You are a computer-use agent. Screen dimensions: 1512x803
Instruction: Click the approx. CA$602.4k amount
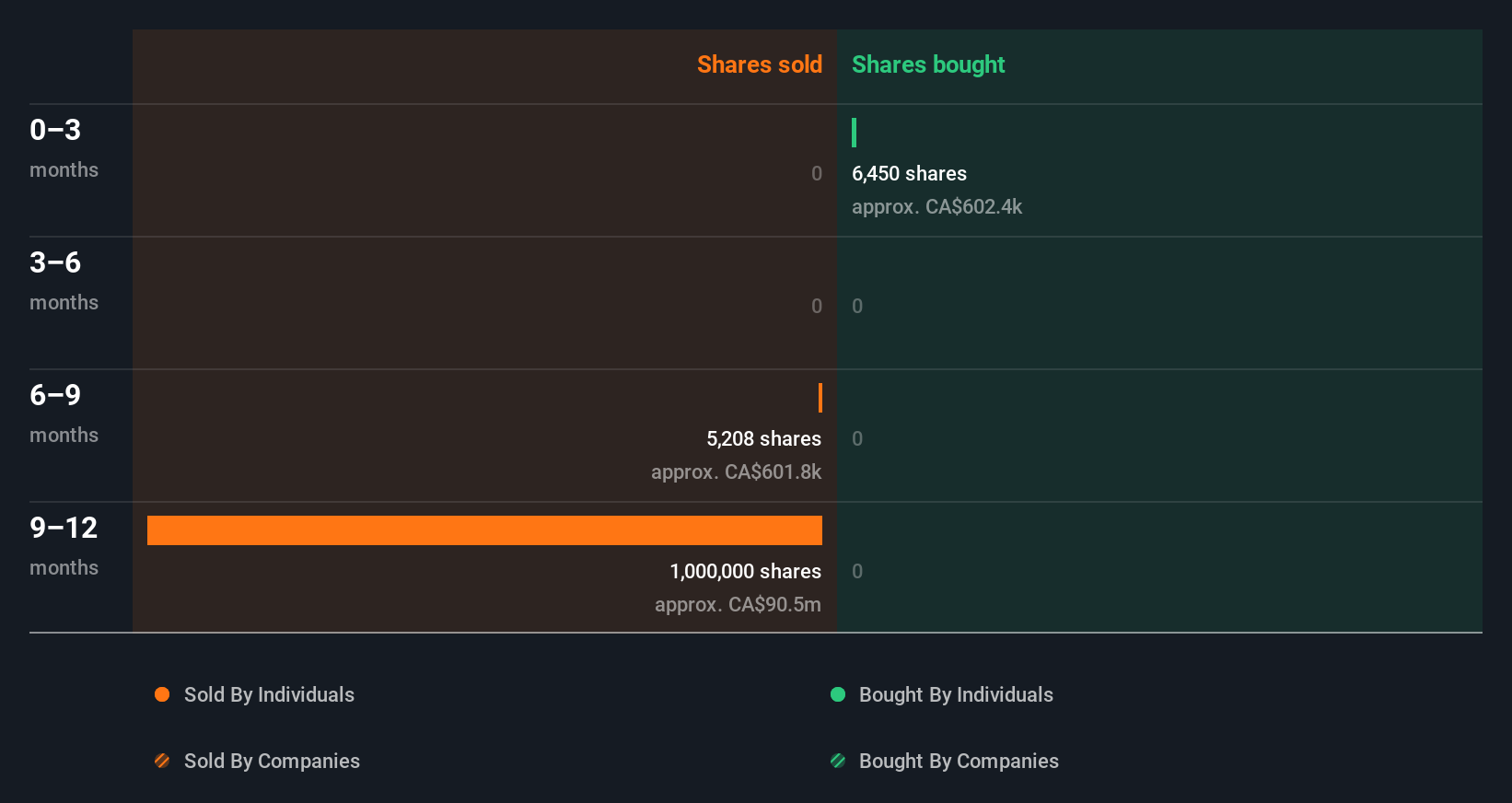[936, 206]
